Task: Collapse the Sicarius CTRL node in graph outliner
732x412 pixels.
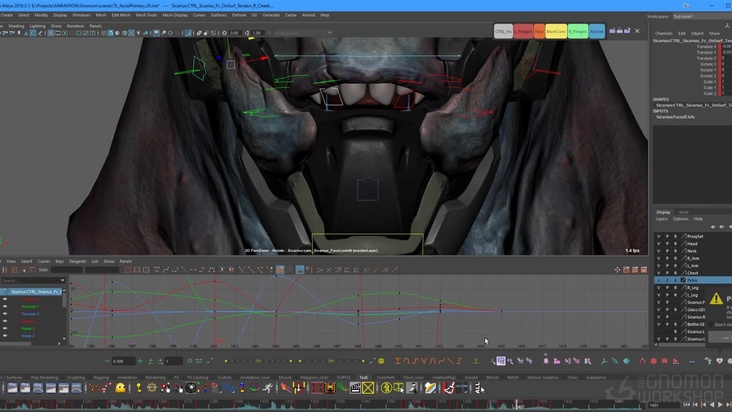Action: tap(5, 292)
